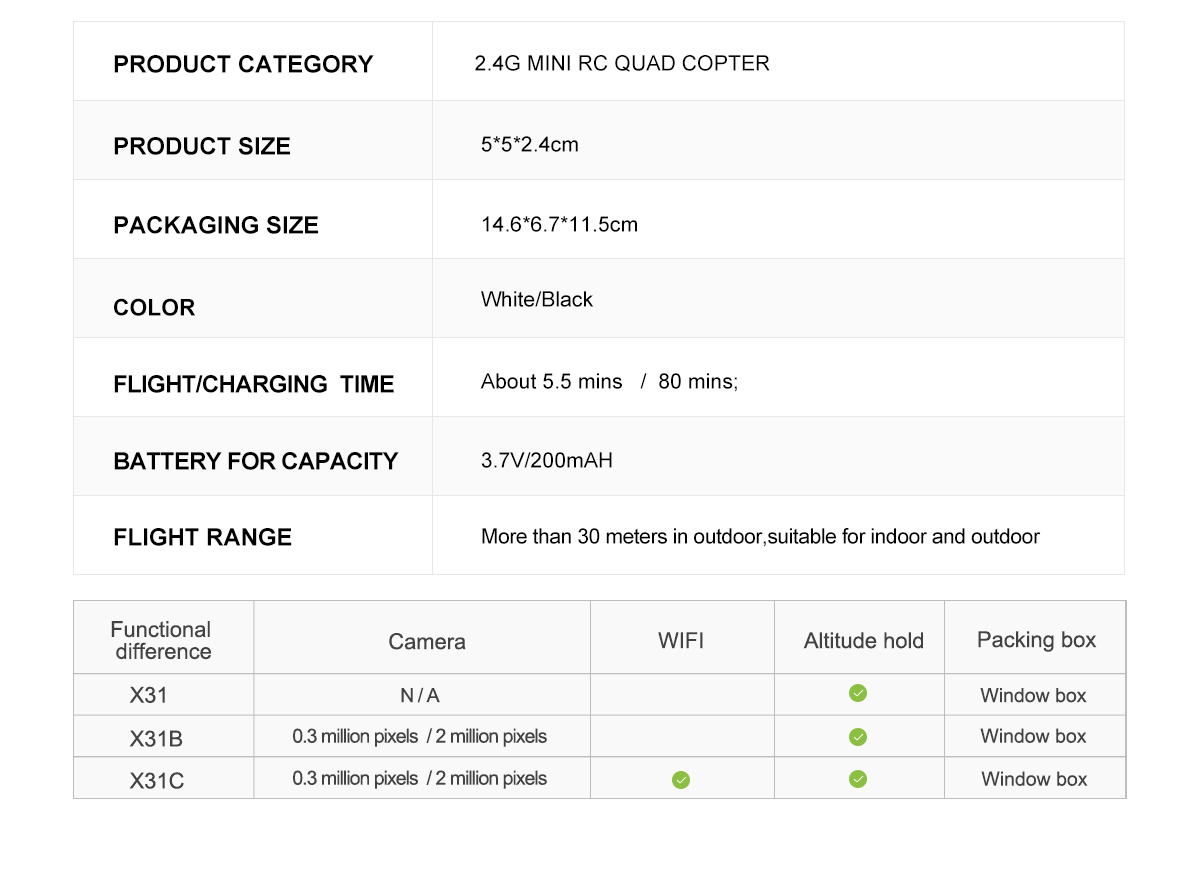The image size is (1200, 870).
Task: Click the Camera column header
Action: pyautogui.click(x=427, y=642)
